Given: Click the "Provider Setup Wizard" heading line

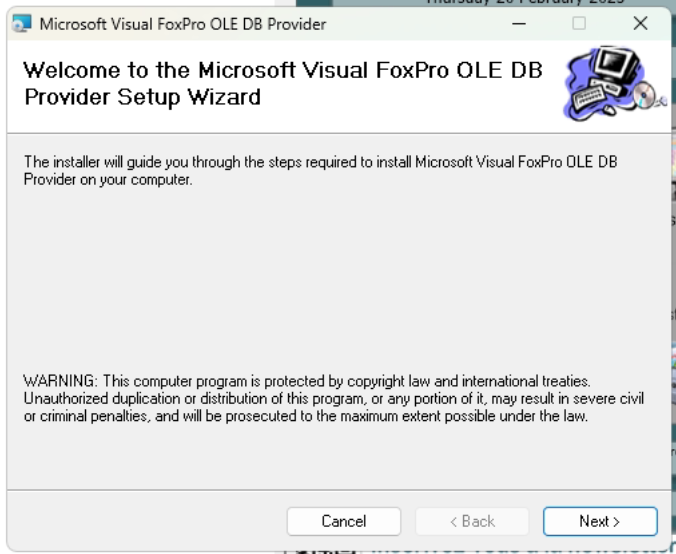Looking at the screenshot, I should tap(141, 97).
